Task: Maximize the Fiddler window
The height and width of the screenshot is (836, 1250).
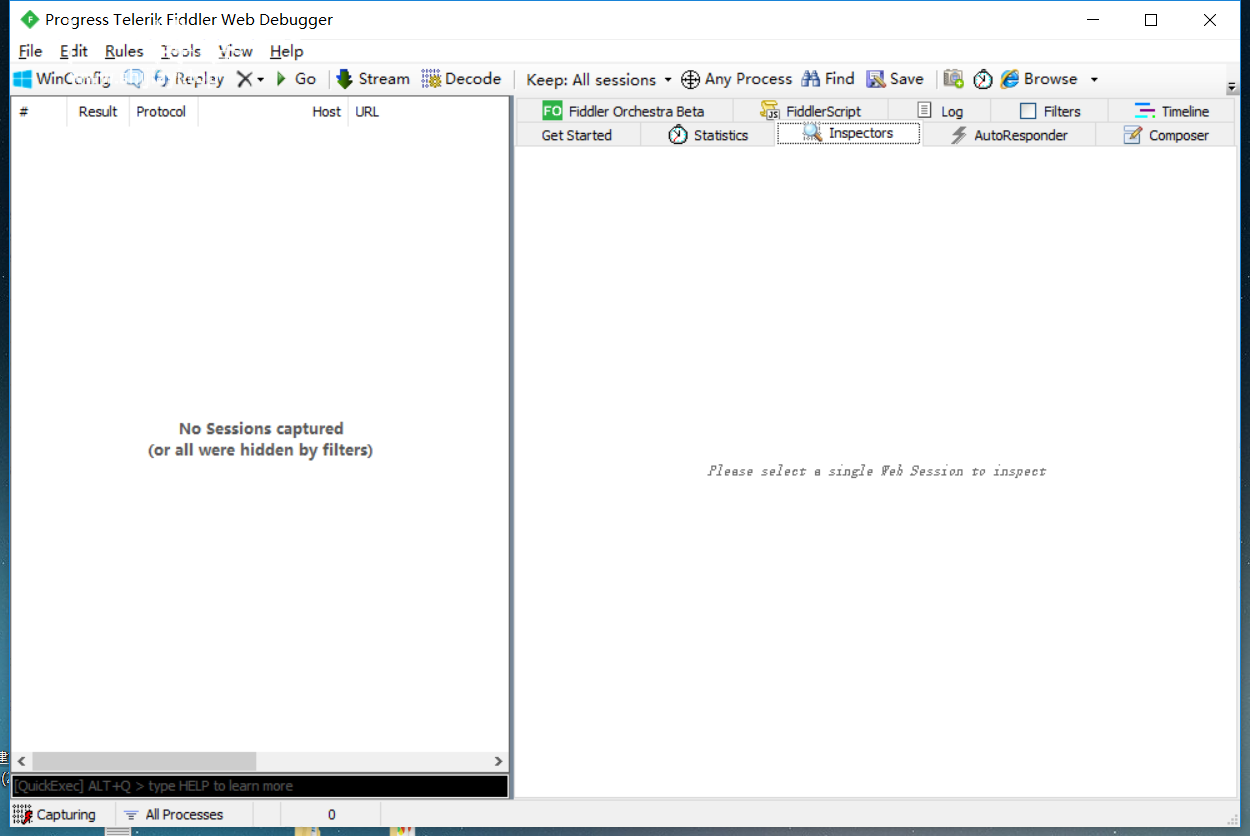Action: [x=1151, y=20]
